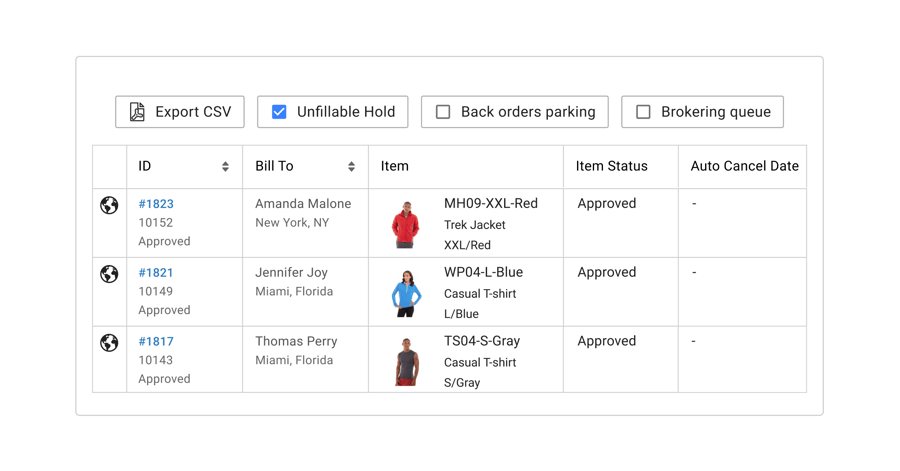Check the Brokering queue checkbox
The height and width of the screenshot is (471, 900).
pos(643,112)
